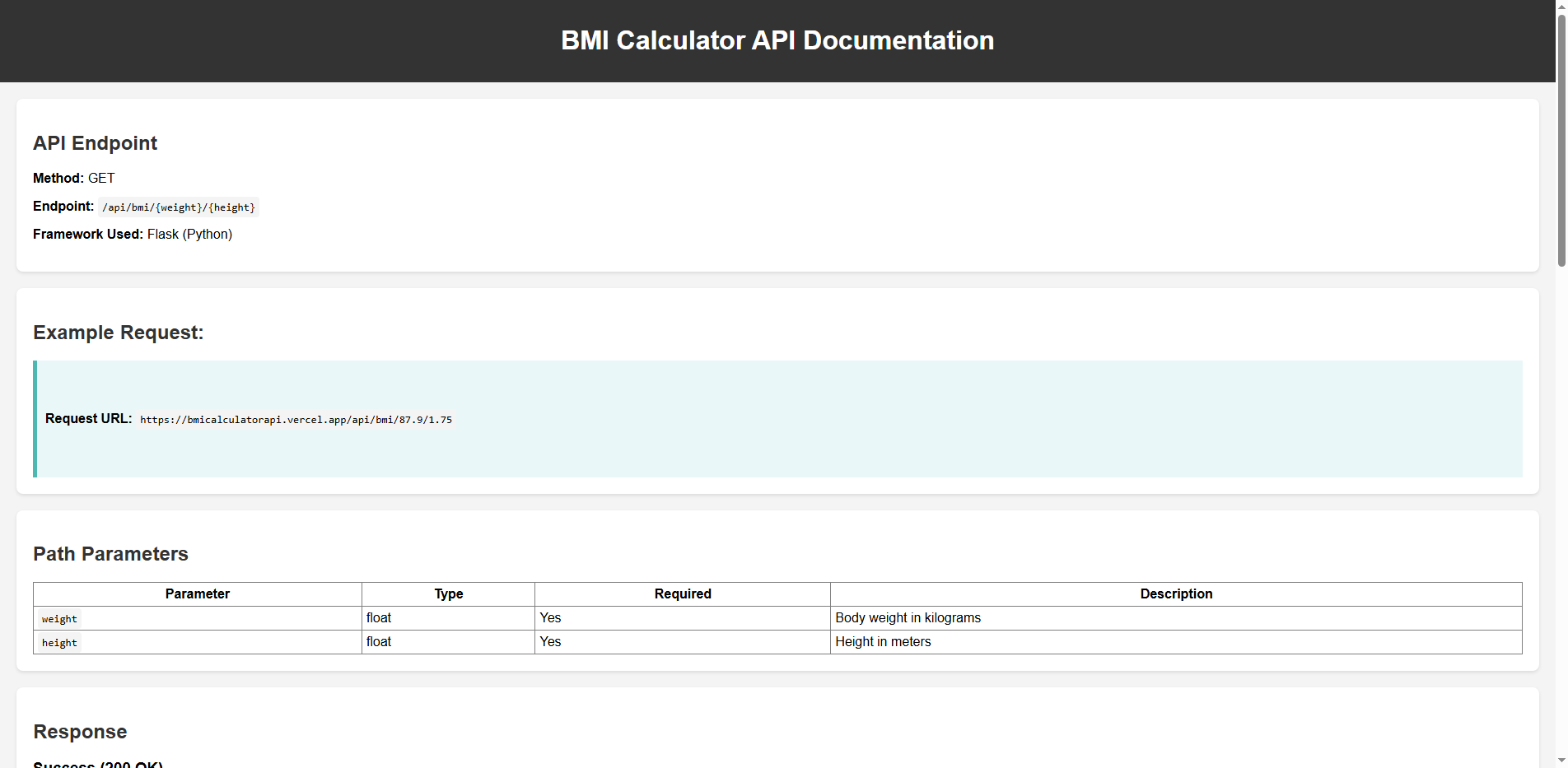This screenshot has width=1568, height=768.
Task: Click the Parameter column header
Action: [x=197, y=593]
